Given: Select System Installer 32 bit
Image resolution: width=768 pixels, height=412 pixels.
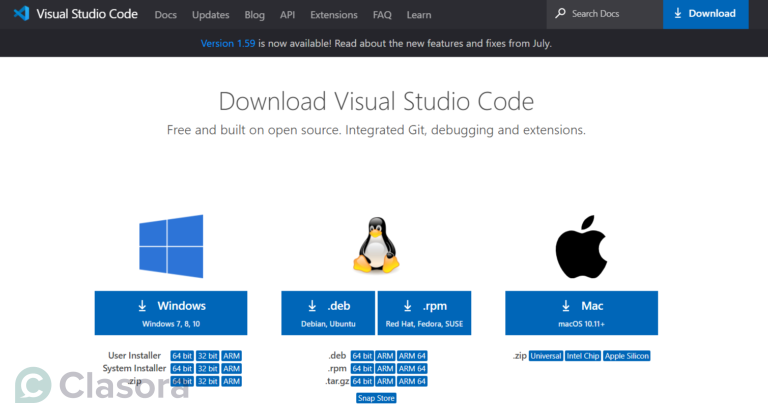Looking at the screenshot, I should coord(207,368).
